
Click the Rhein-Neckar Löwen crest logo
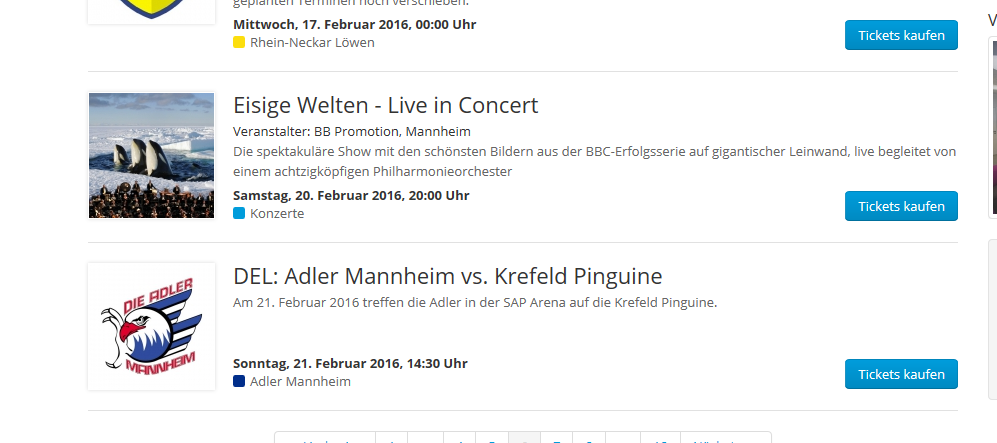pos(152,10)
